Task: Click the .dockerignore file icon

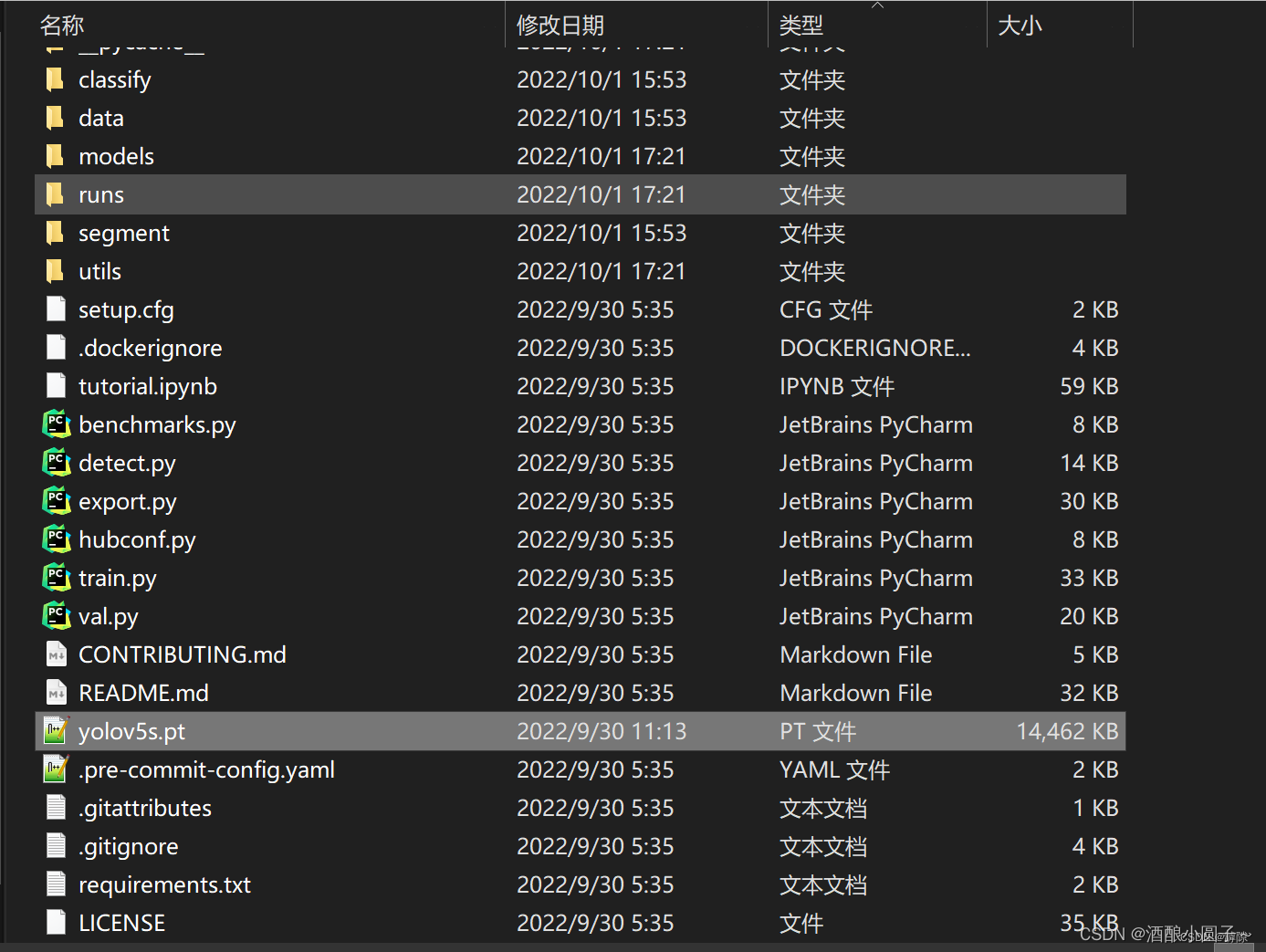Action: click(56, 348)
